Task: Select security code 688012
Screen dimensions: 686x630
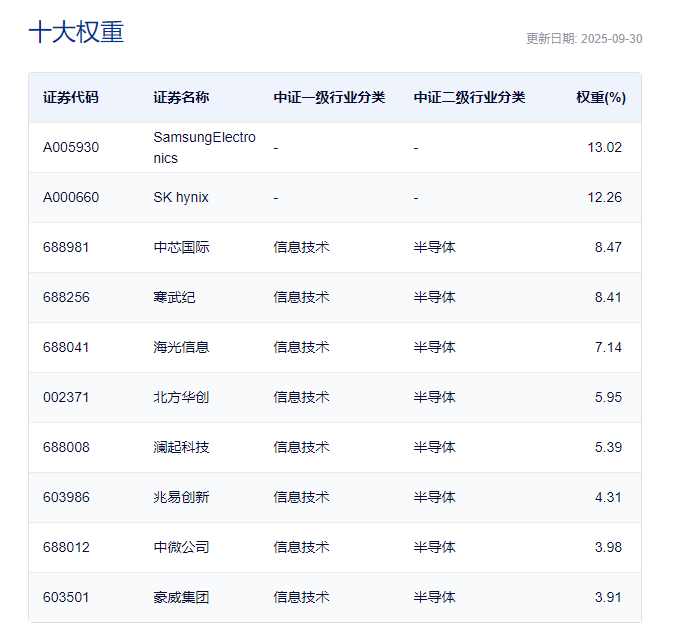Action: (x=66, y=547)
